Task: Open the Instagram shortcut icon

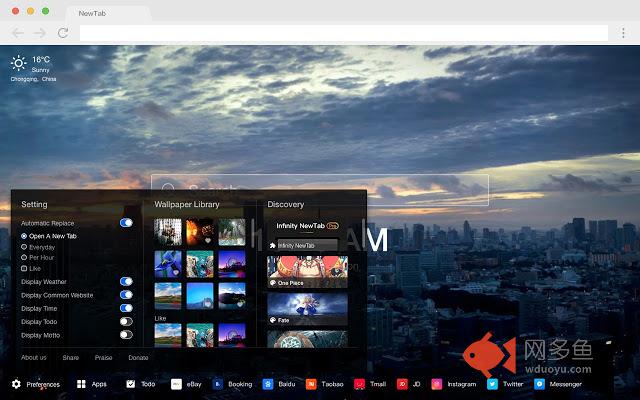Action: (436, 384)
